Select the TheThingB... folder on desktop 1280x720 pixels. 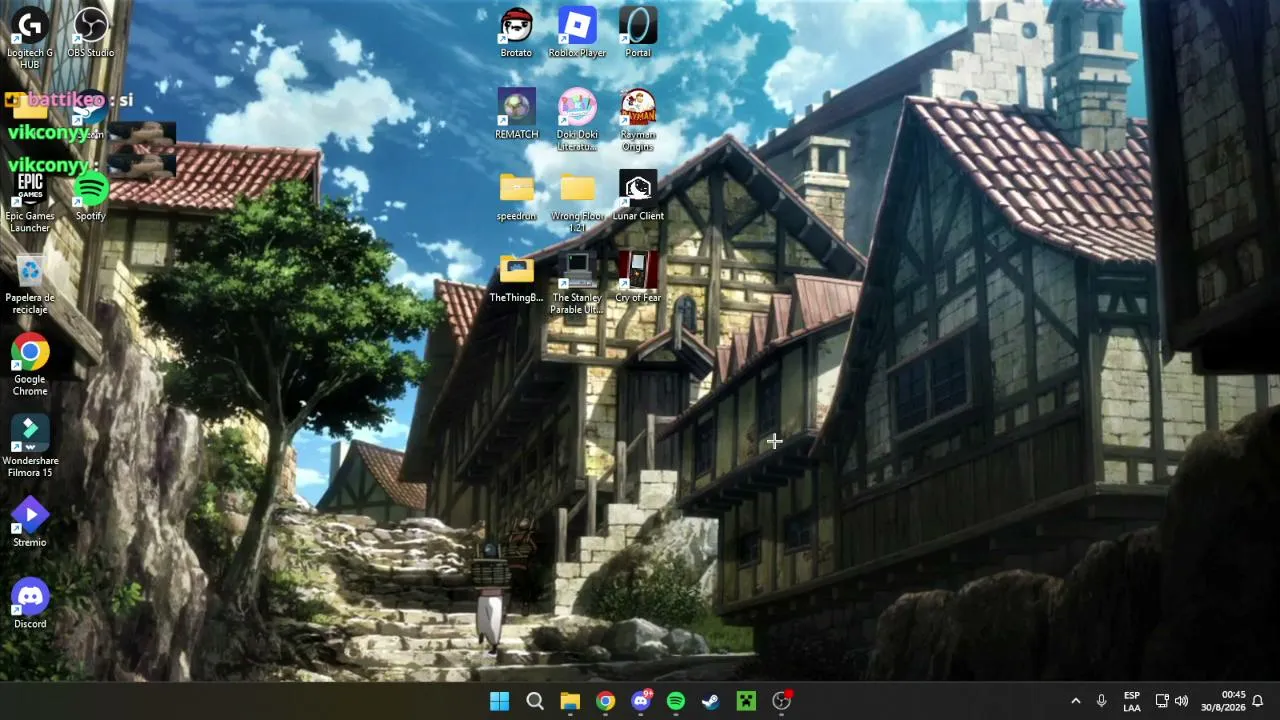pyautogui.click(x=516, y=277)
